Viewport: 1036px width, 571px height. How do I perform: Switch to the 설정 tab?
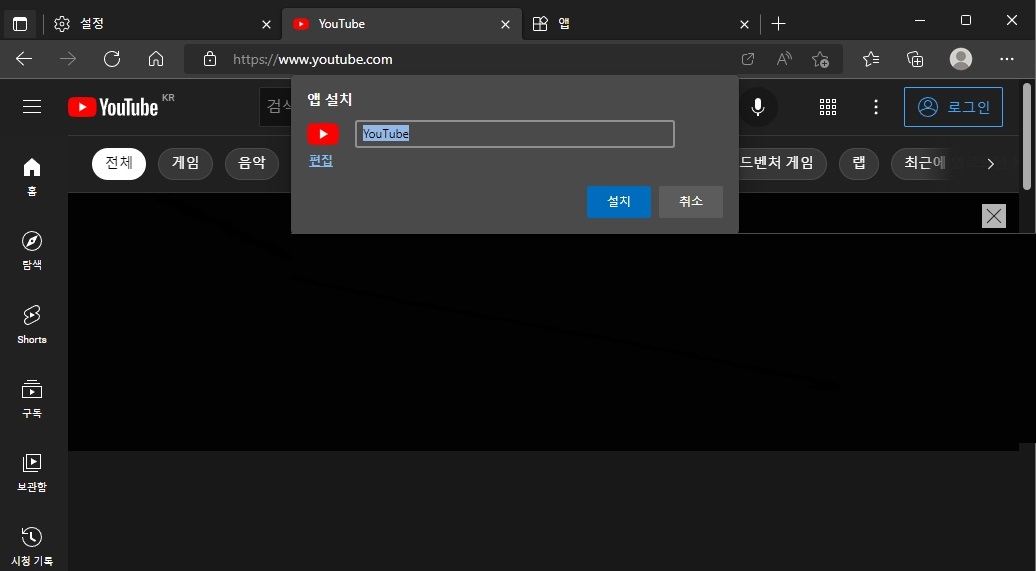coord(163,24)
